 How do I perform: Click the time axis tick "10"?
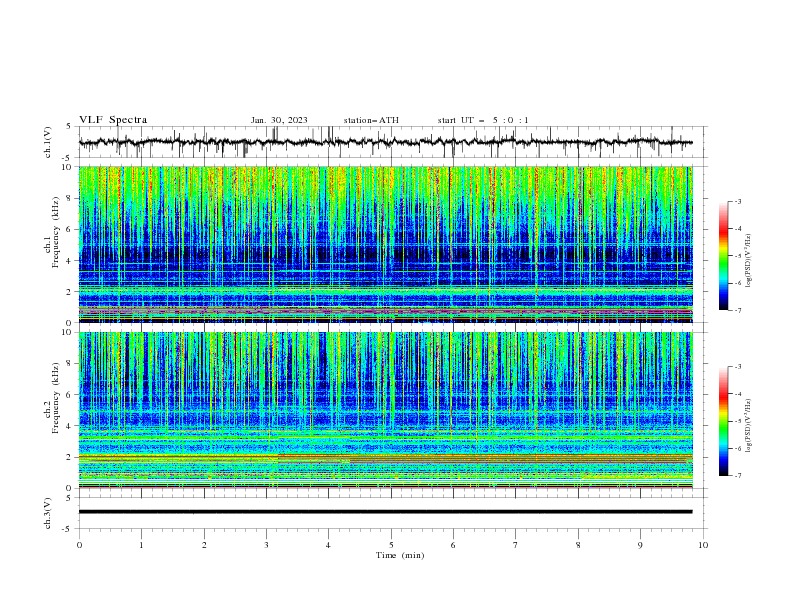tap(703, 545)
